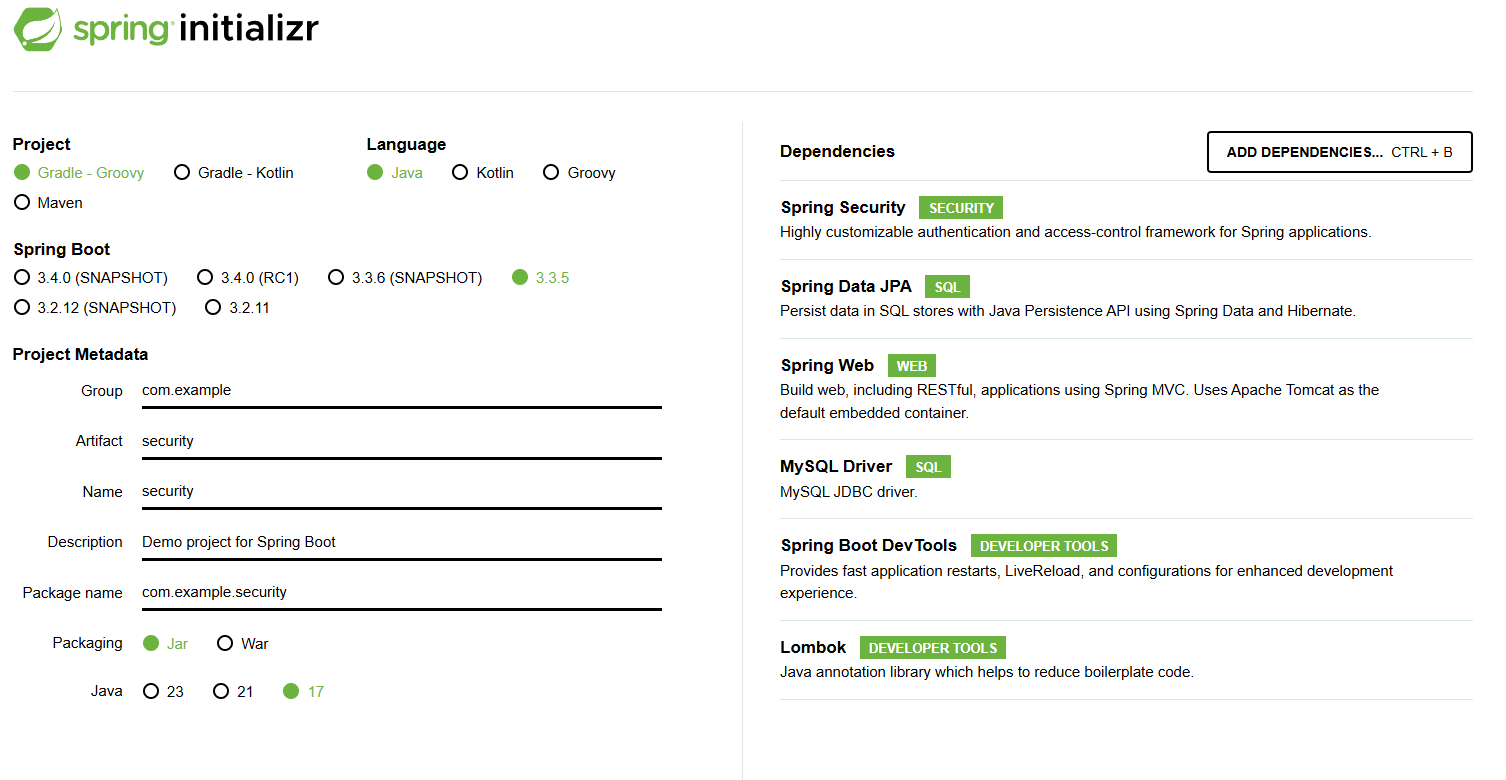Viewport: 1506px width, 780px height.
Task: Choose Maven as the project type
Action: tap(49, 203)
